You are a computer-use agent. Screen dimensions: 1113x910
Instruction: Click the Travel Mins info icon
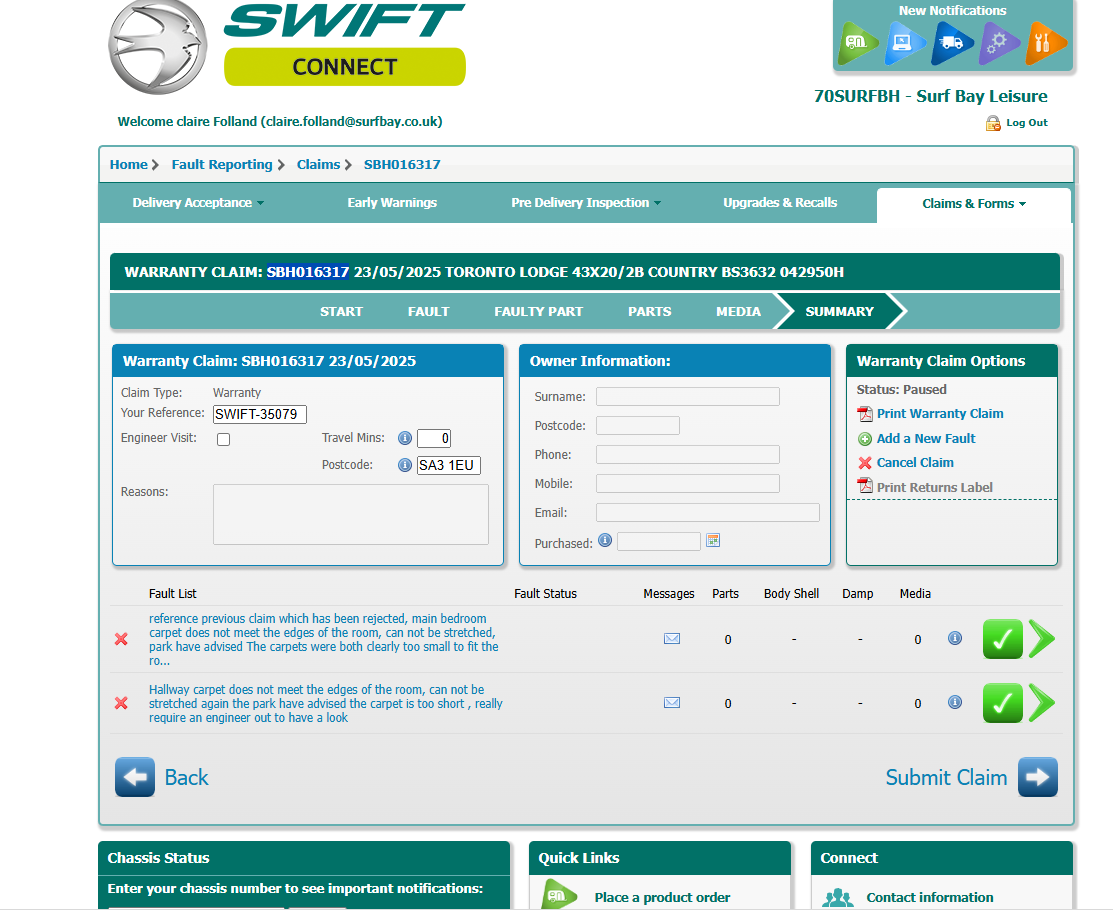pyautogui.click(x=405, y=438)
